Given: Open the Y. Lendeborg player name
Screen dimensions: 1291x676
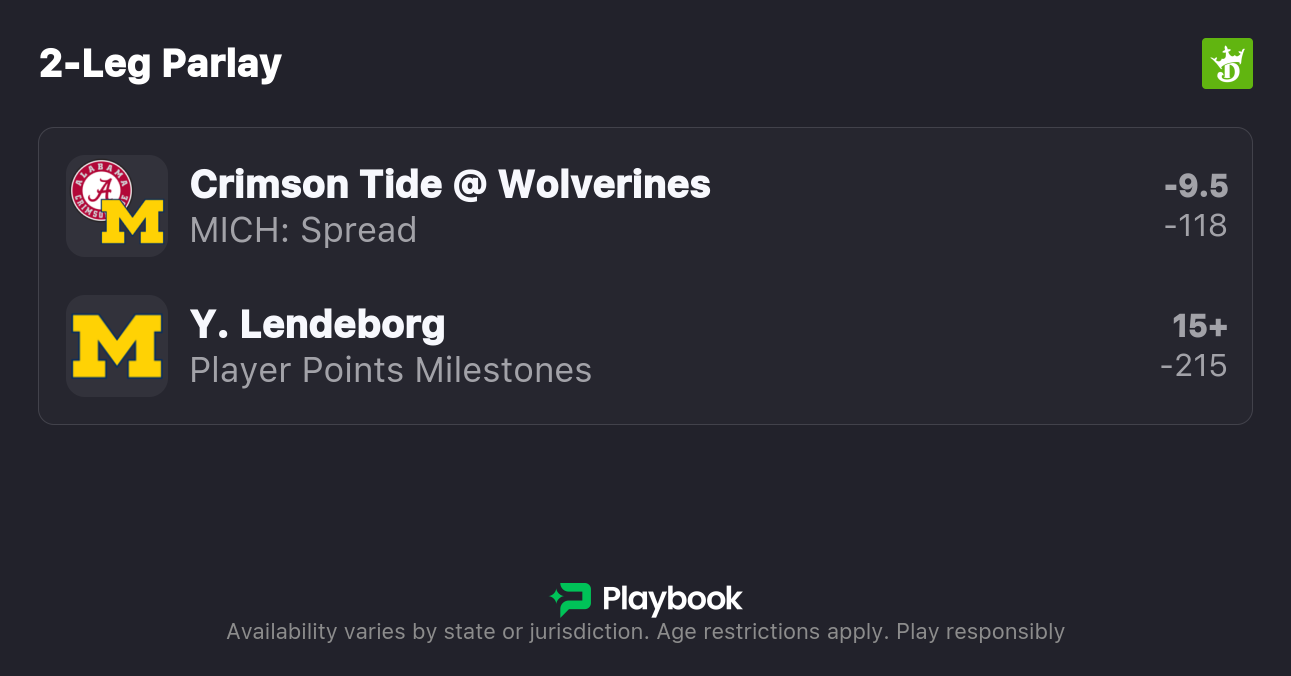Looking at the screenshot, I should click(x=317, y=324).
